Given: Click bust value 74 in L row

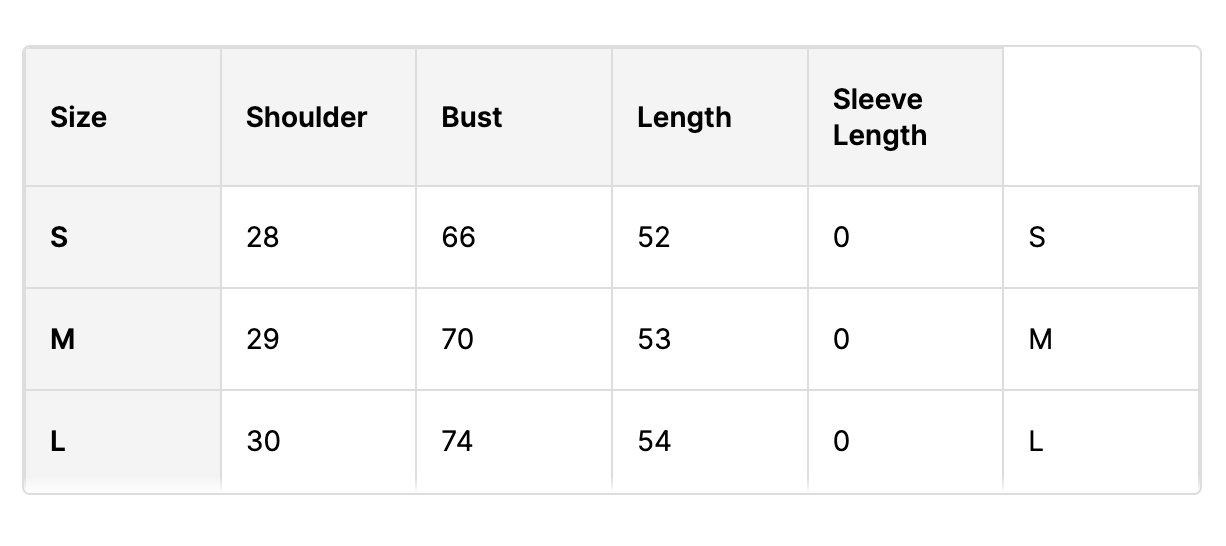Looking at the screenshot, I should tap(457, 442).
